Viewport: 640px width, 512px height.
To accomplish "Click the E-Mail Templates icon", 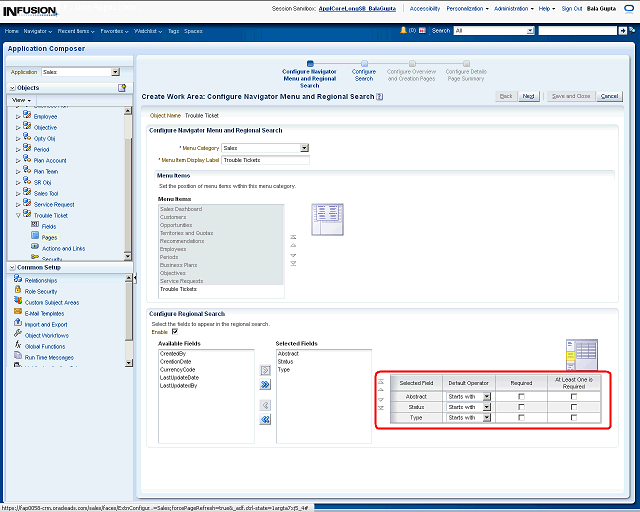I will point(18,313).
